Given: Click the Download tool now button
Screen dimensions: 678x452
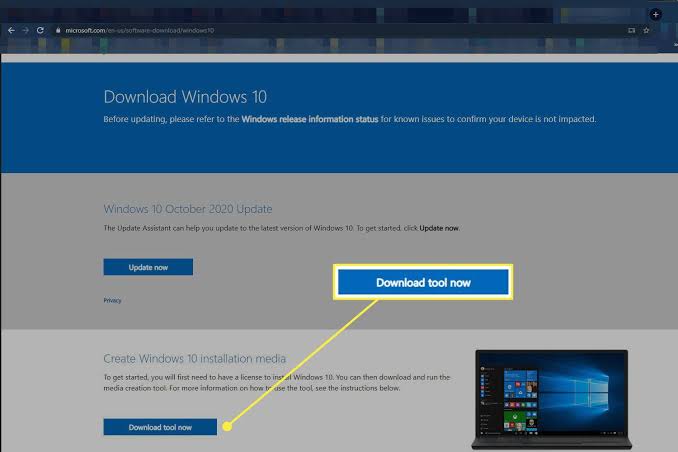Looking at the screenshot, I should click(160, 427).
